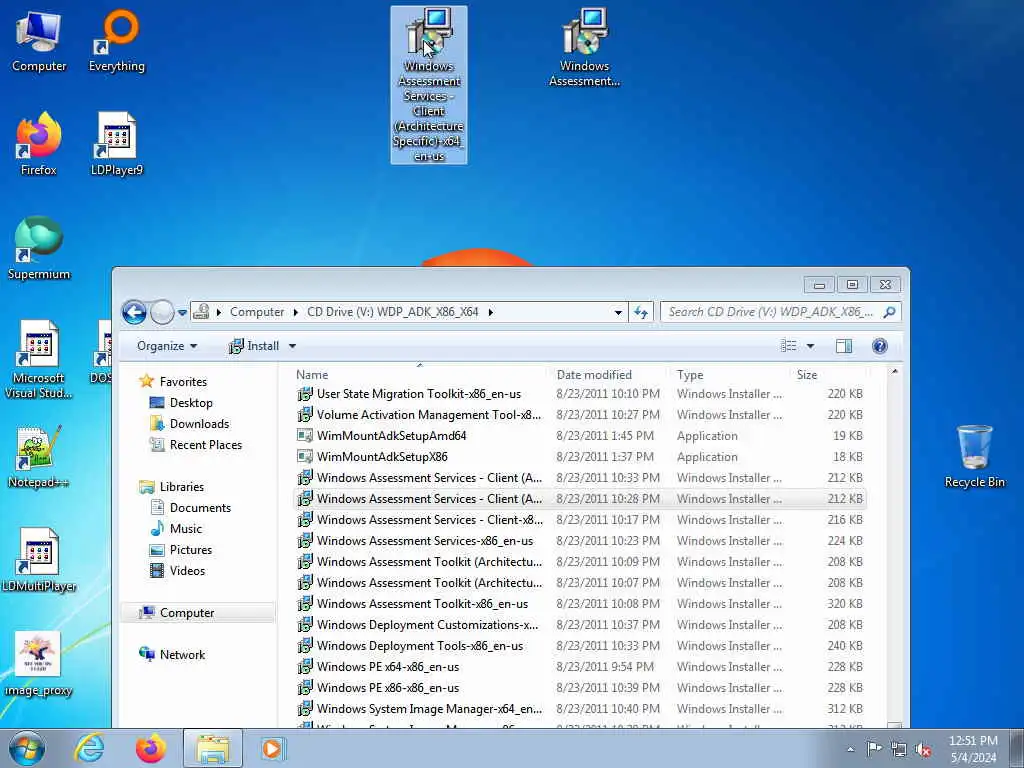Sort by the Size column header

(x=829, y=375)
